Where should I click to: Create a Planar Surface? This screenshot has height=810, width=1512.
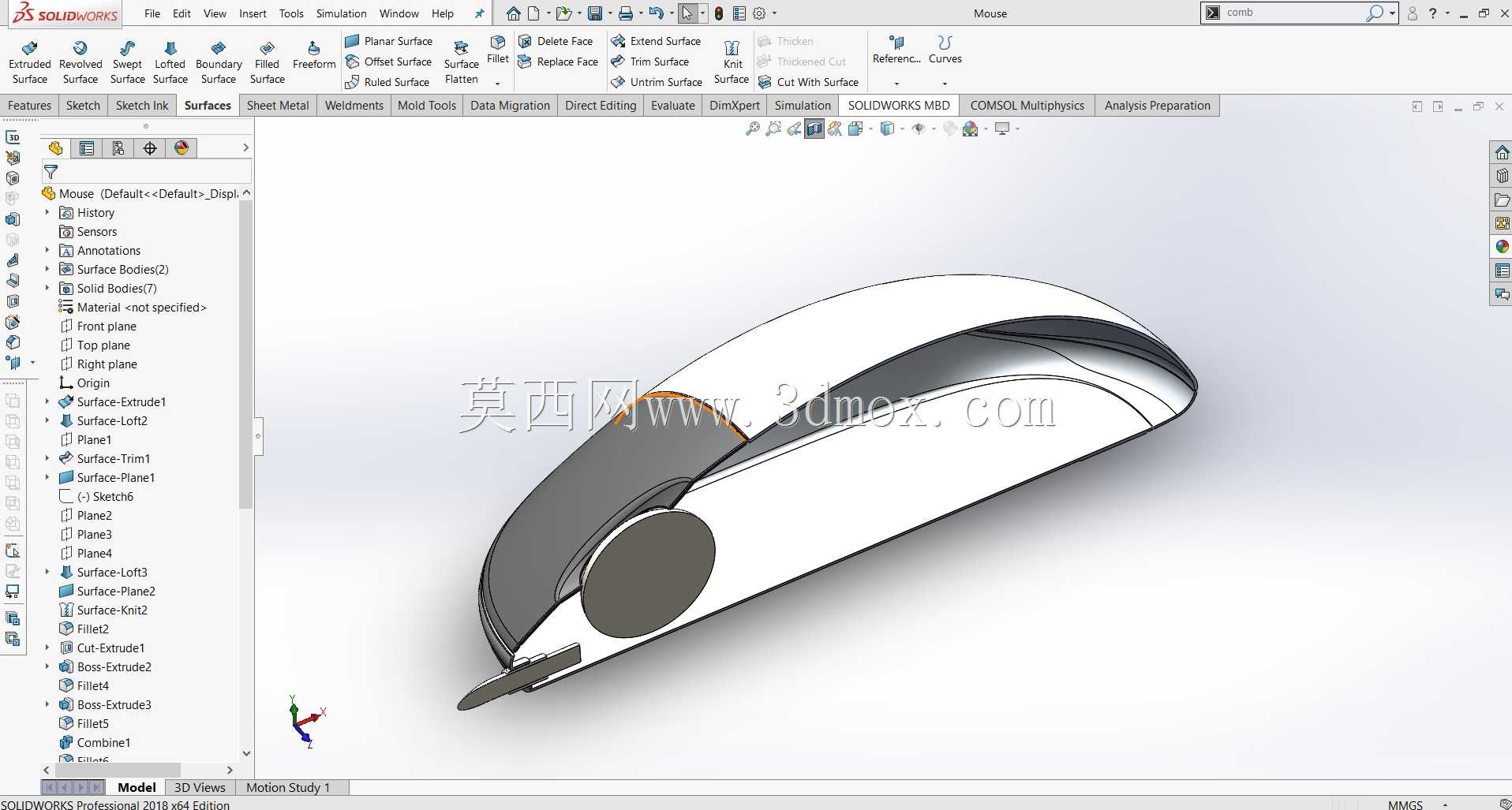[x=389, y=41]
